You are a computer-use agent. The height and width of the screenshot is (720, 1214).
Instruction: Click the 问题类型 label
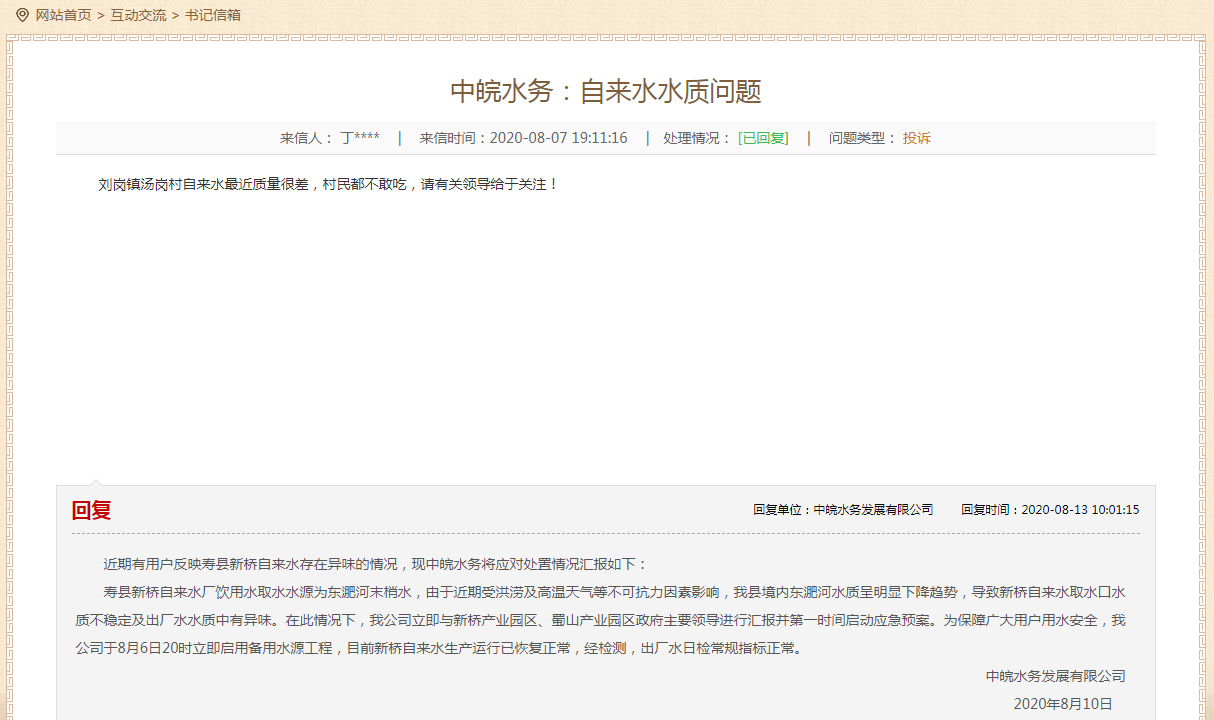pos(862,138)
